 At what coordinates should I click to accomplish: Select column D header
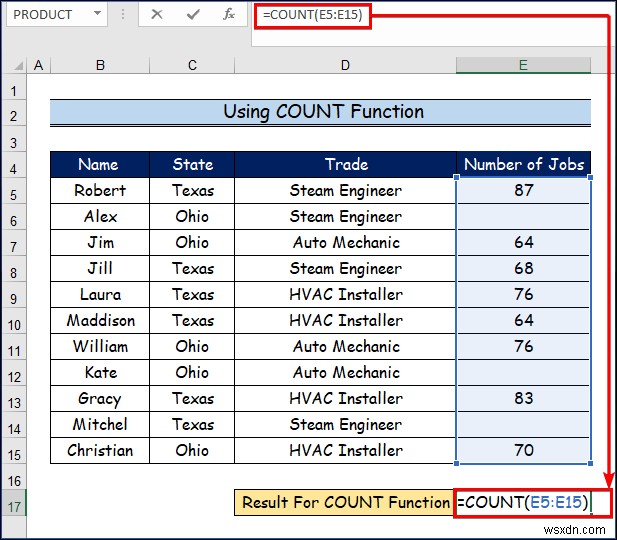pyautogui.click(x=345, y=65)
